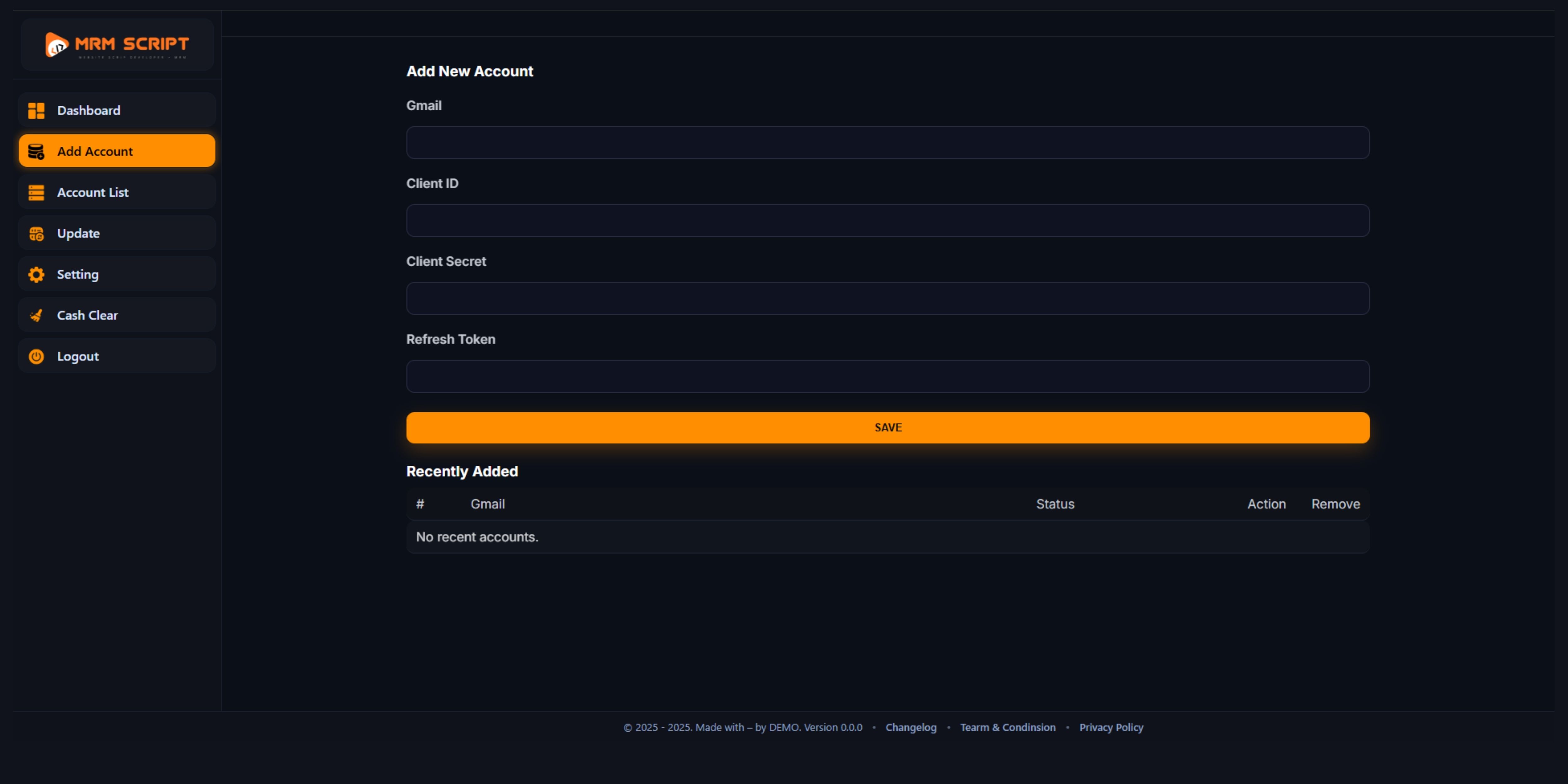Click the Client Secret text box
Screen dimensions: 1568x784
887,298
